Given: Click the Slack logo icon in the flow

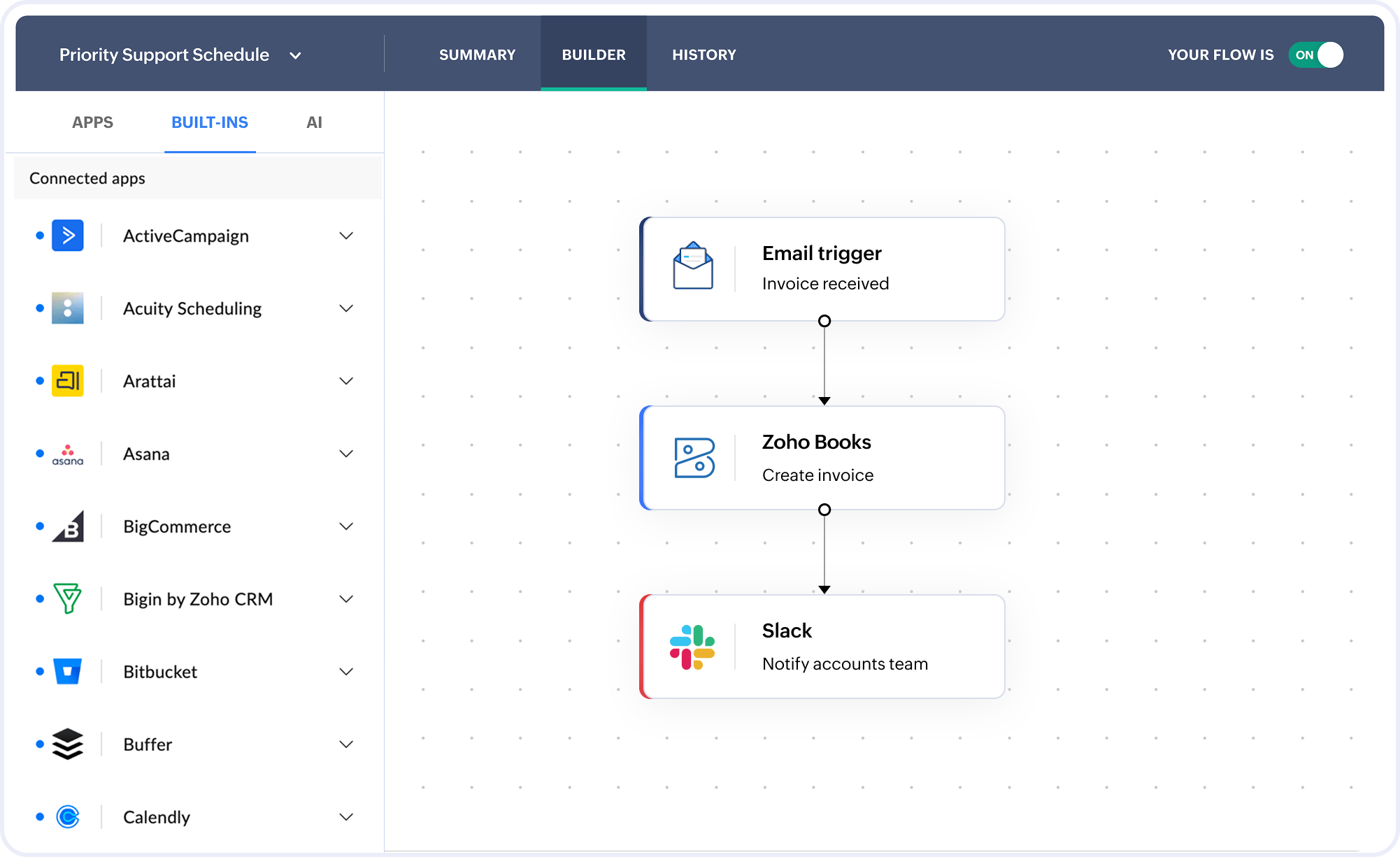Looking at the screenshot, I should (692, 647).
